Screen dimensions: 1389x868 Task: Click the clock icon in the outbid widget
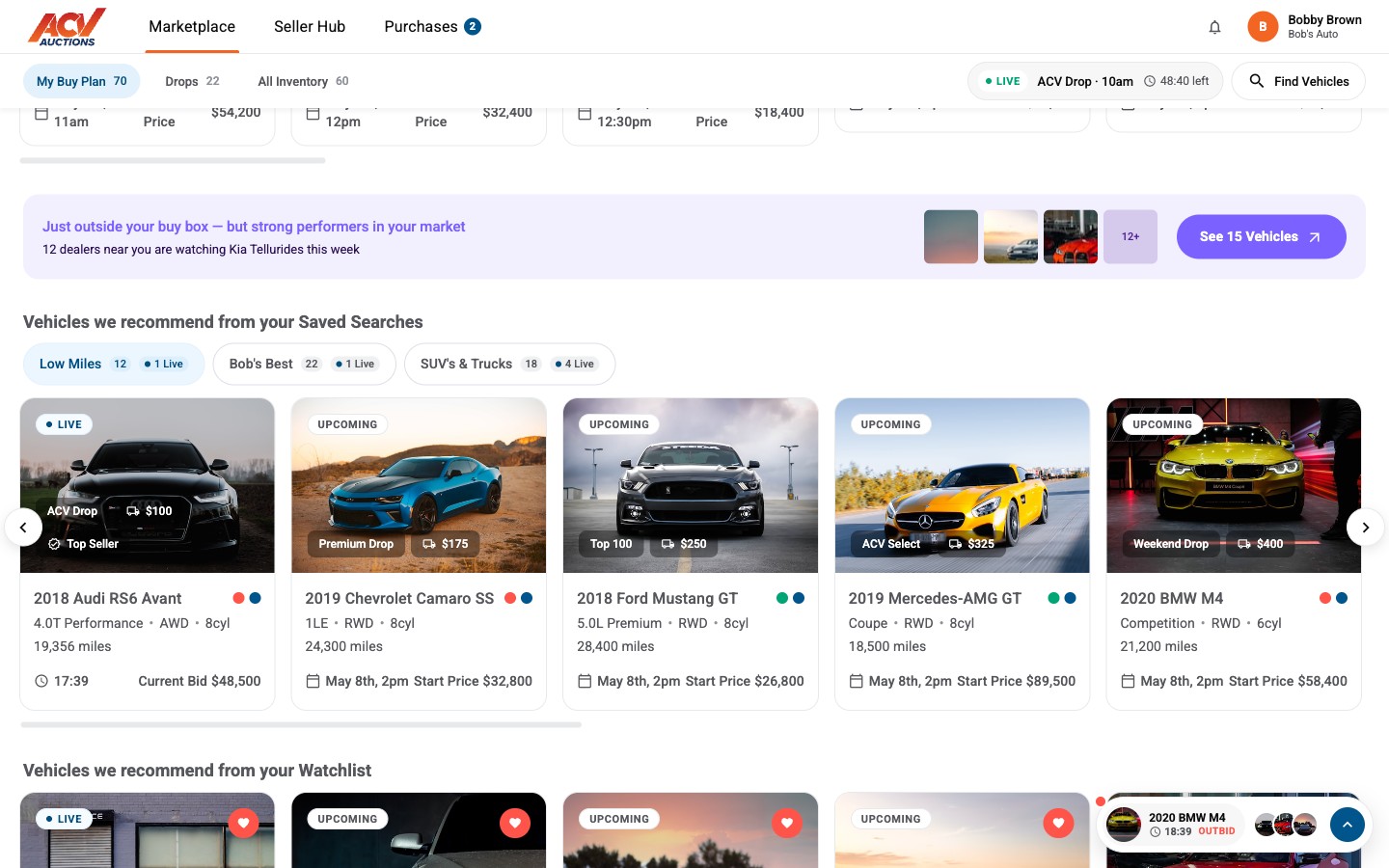click(x=1155, y=831)
